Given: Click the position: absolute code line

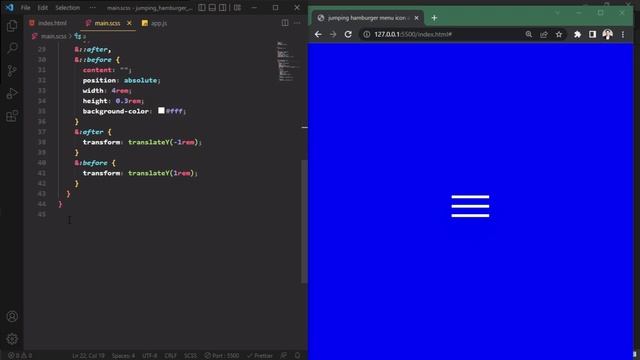Looking at the screenshot, I should [x=121, y=80].
